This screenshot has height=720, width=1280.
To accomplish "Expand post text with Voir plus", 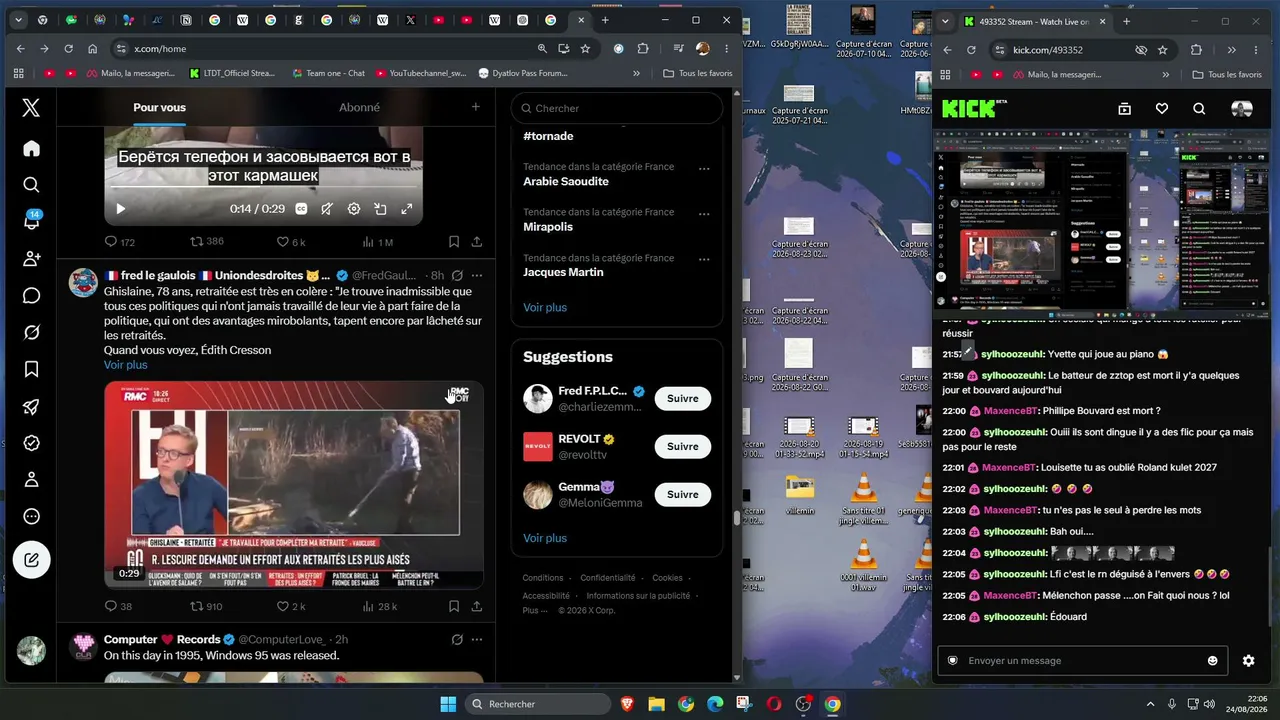I will tap(126, 365).
